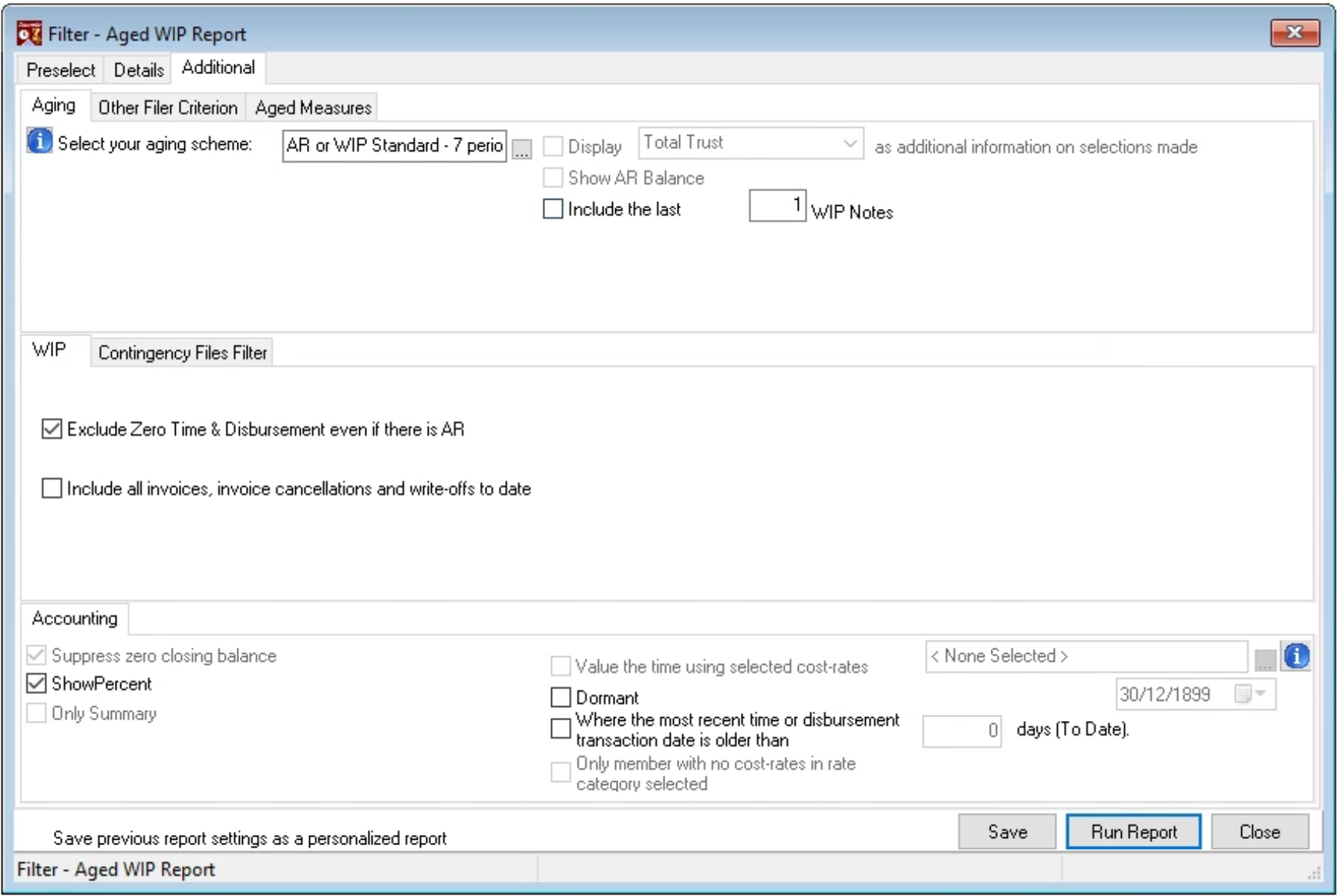Click the days (To Date) number field
1343x896 pixels.
pos(962,731)
